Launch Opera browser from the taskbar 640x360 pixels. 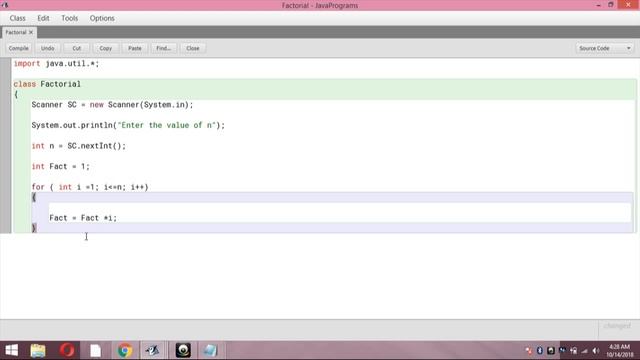click(67, 350)
